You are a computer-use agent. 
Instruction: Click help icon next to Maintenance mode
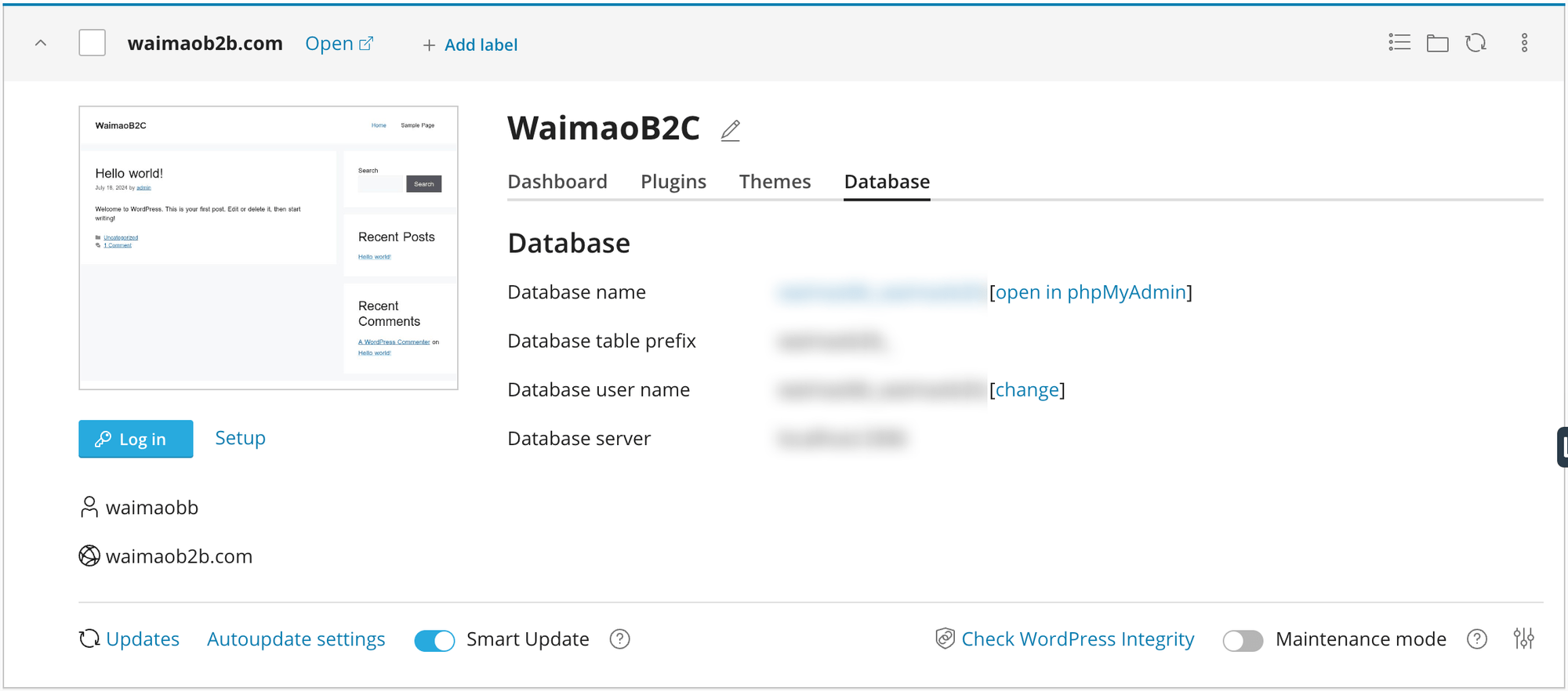[1477, 639]
